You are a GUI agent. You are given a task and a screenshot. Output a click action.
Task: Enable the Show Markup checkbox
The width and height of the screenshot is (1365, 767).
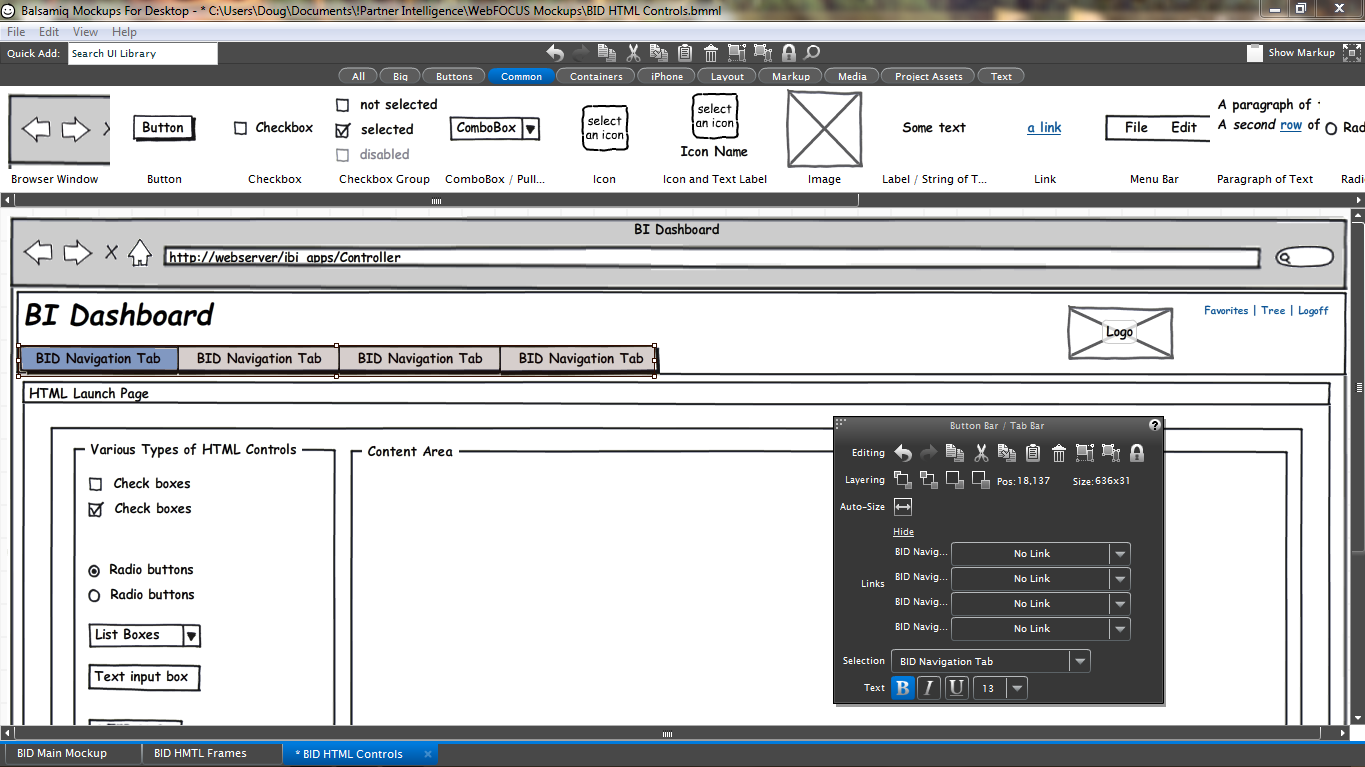pyautogui.click(x=1255, y=53)
